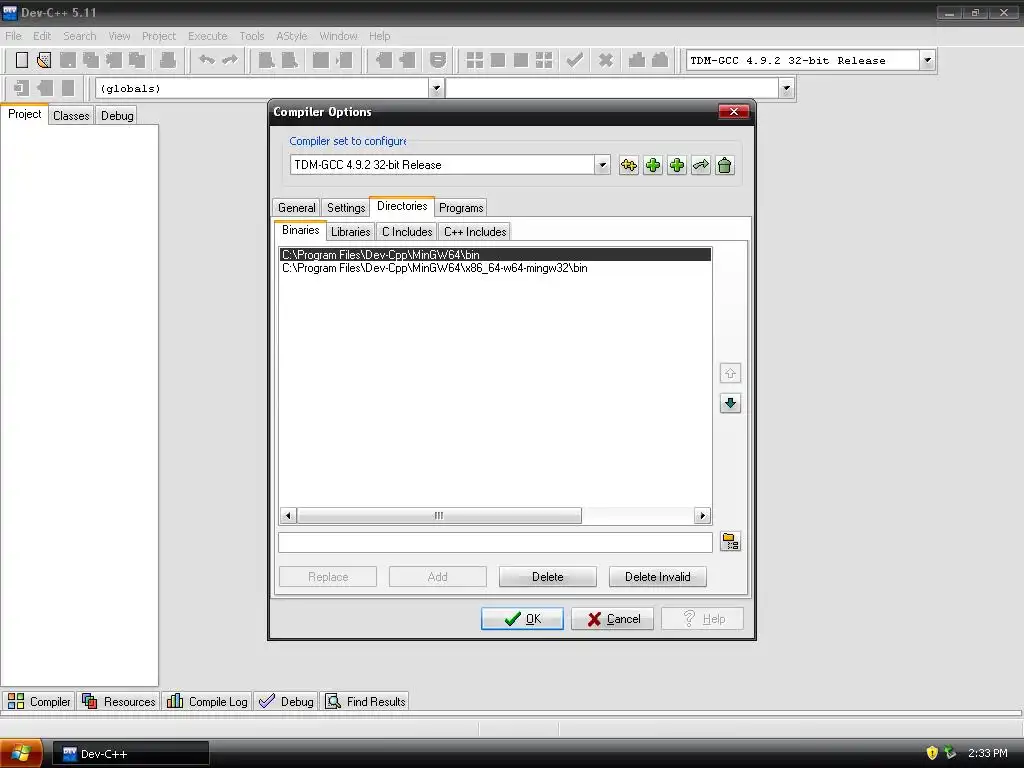This screenshot has height=768, width=1024.
Task: Expand the main toolbar TDM-GCC compiler dropdown
Action: 927,60
